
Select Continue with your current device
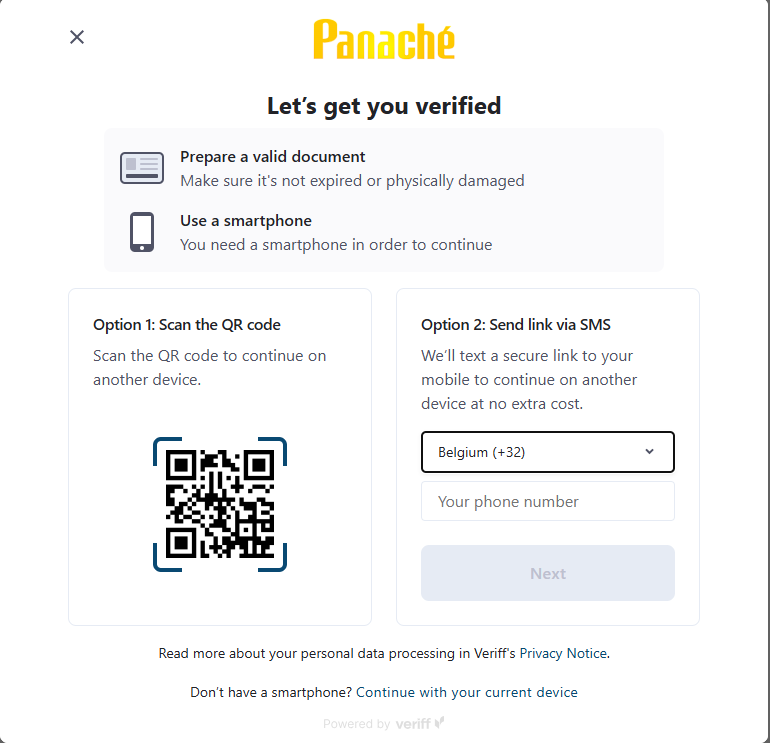[x=467, y=692]
